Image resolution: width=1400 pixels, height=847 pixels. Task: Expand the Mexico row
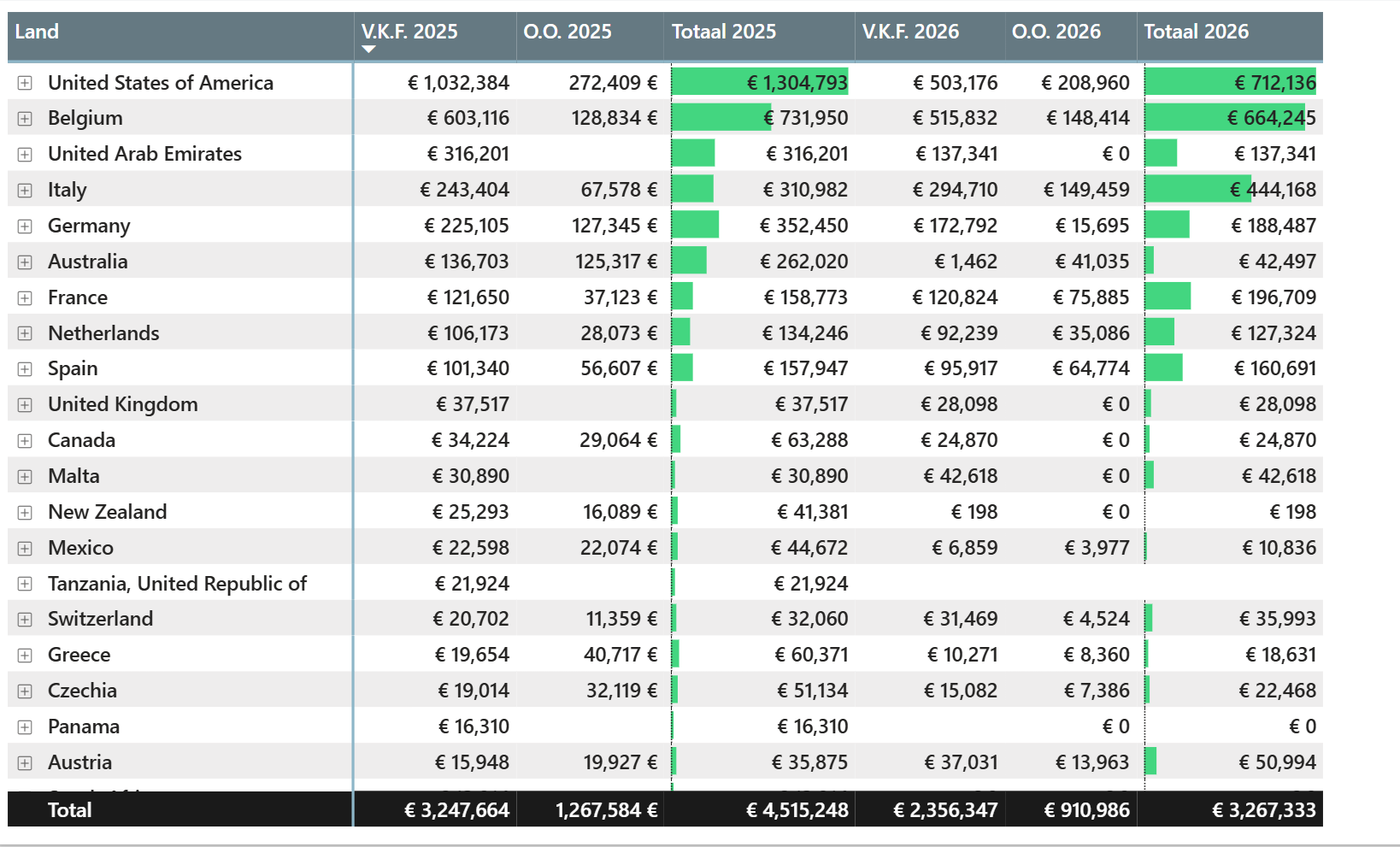[25, 549]
